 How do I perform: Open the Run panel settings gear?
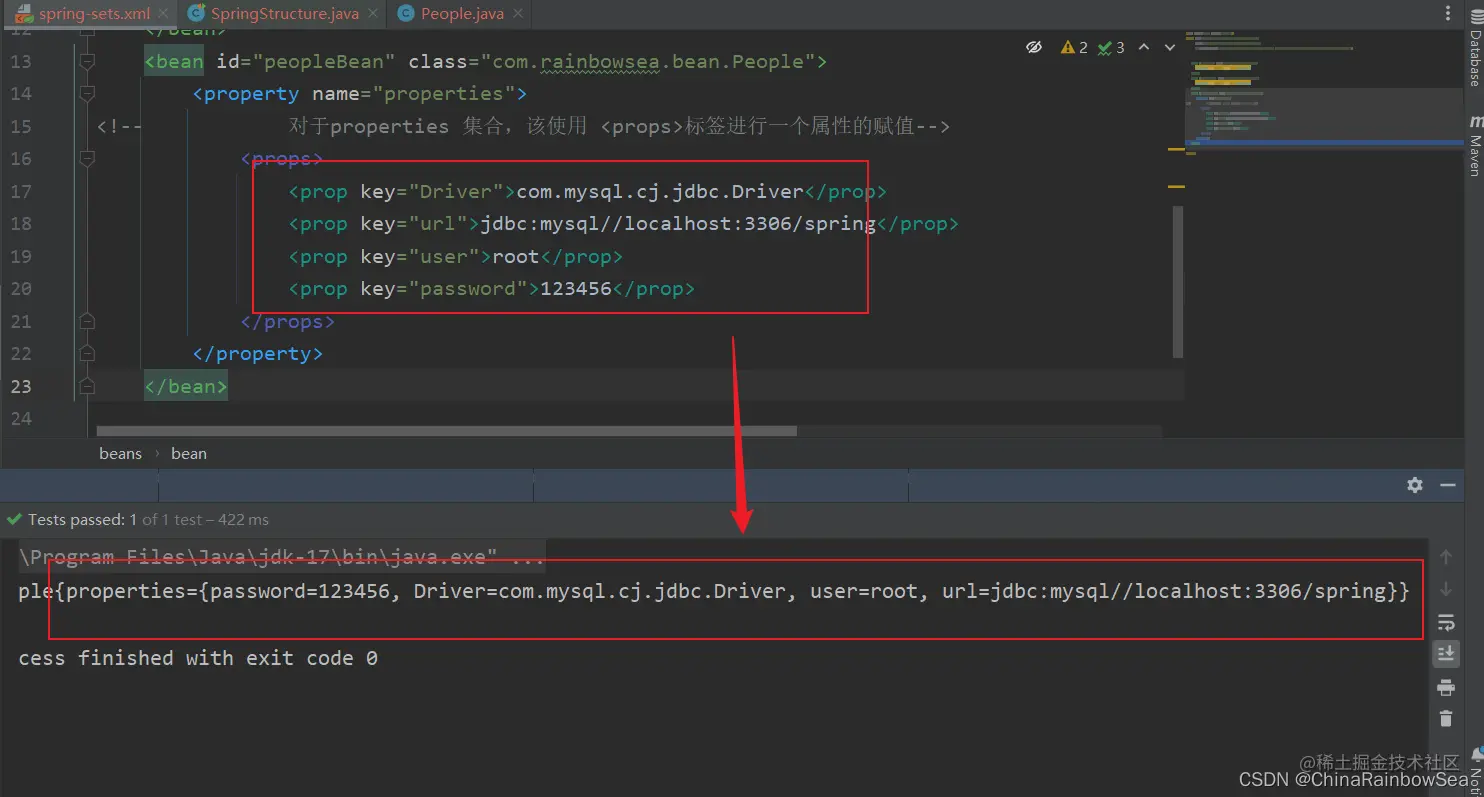click(1414, 485)
